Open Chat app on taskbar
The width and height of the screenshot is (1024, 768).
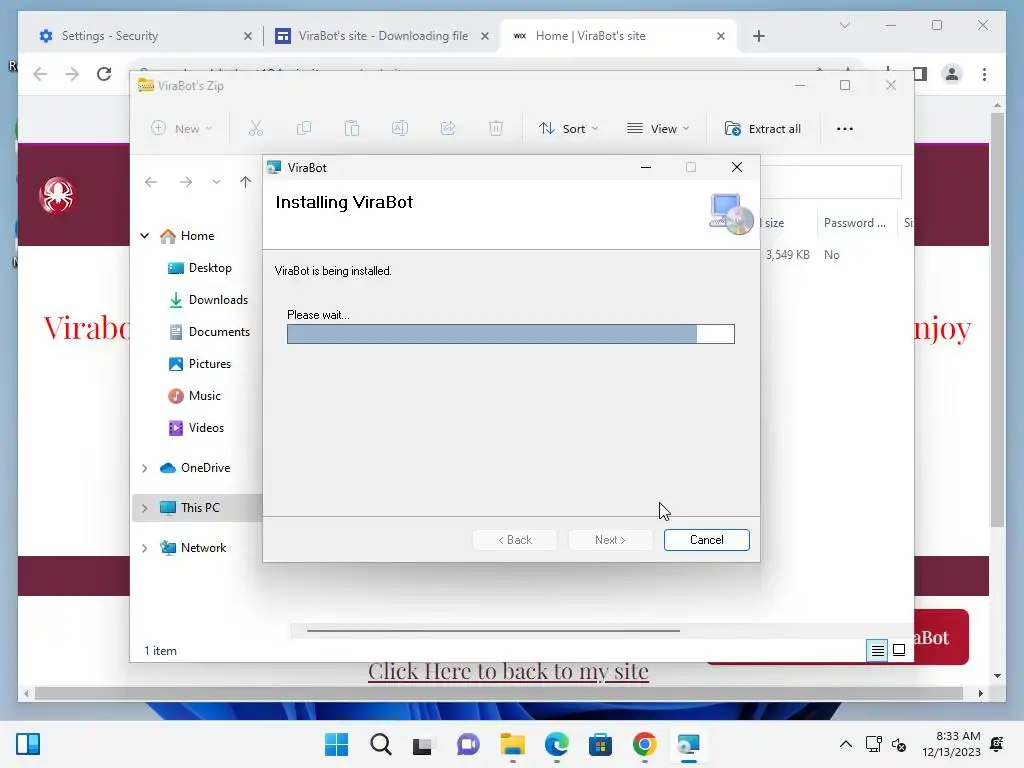click(468, 744)
